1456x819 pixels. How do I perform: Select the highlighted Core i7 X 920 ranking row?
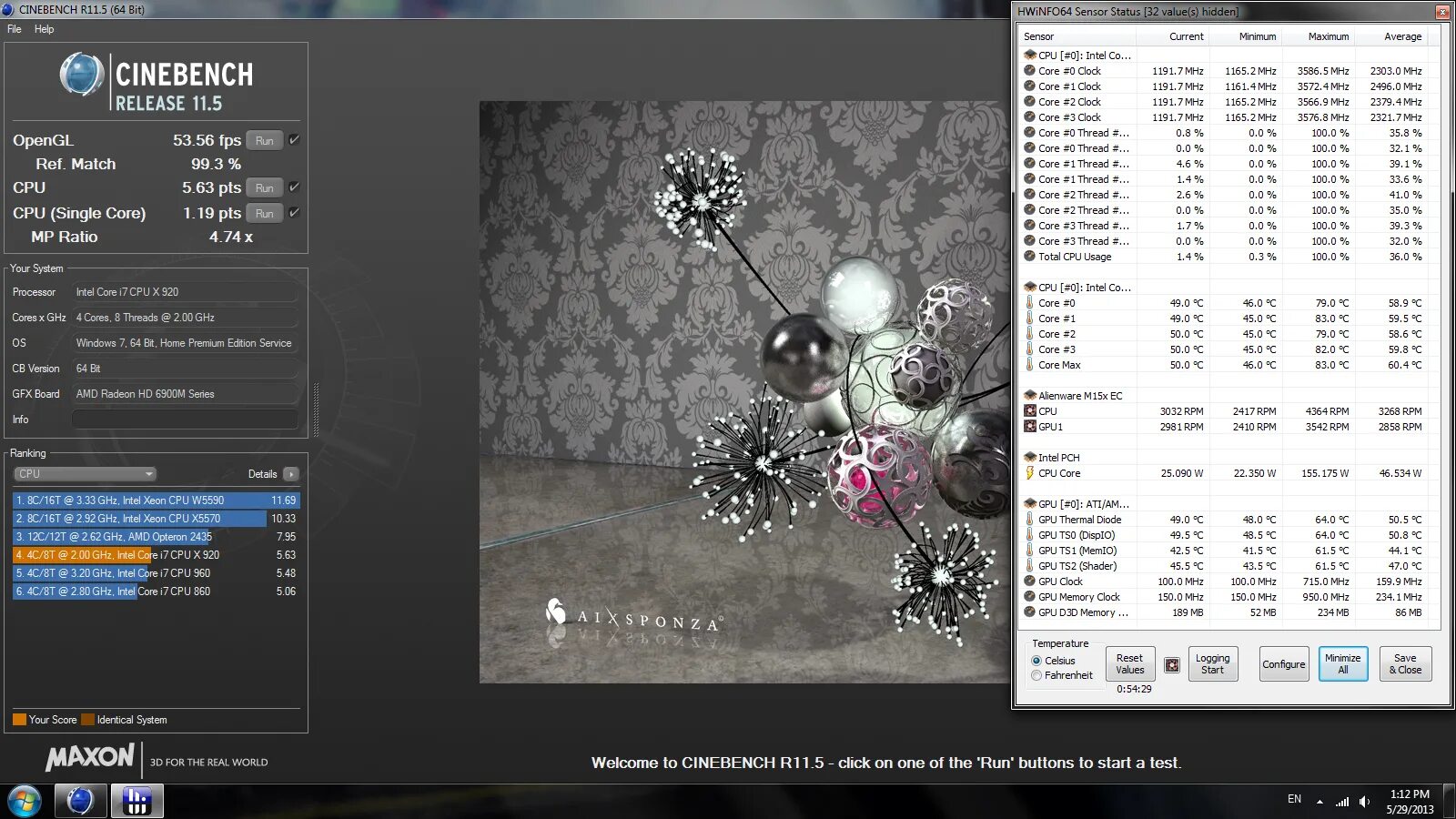(155, 555)
